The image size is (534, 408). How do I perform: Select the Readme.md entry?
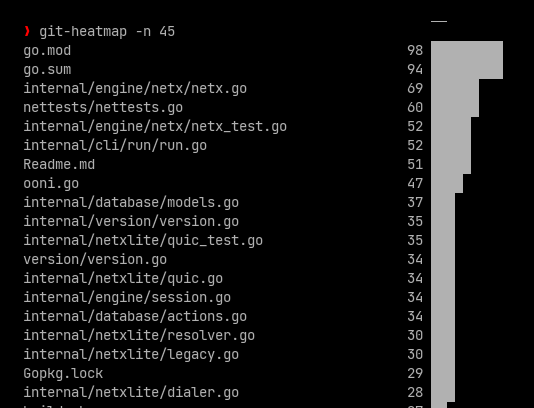(x=59, y=164)
